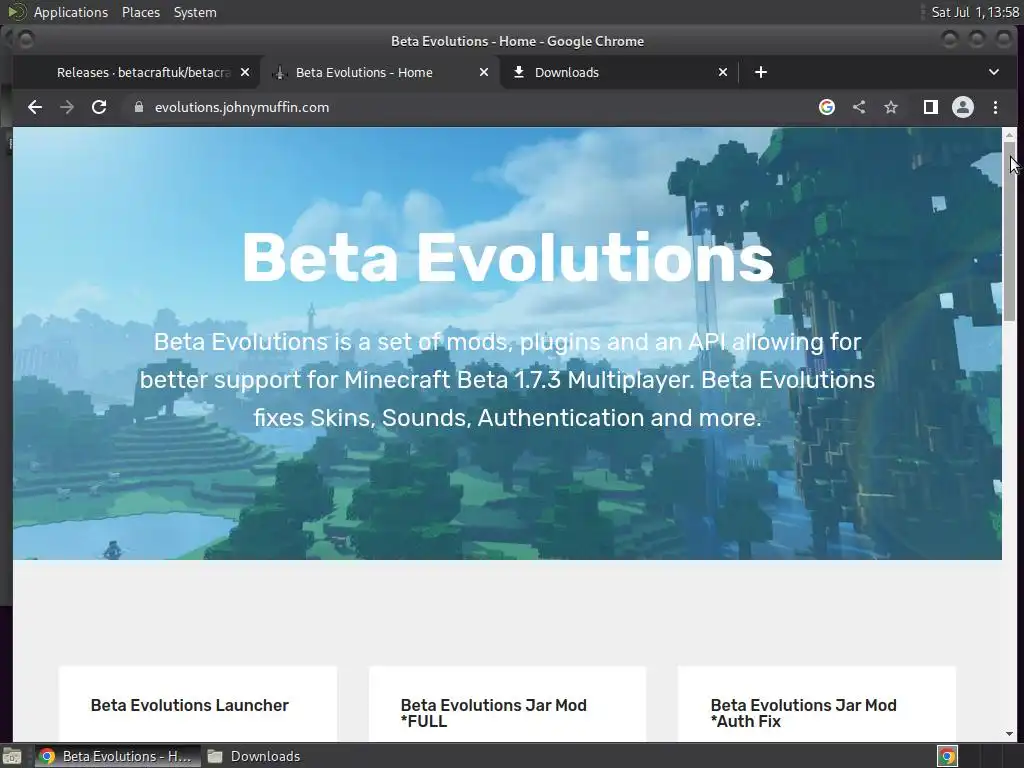Reload the current page
This screenshot has height=768, width=1024.
click(99, 107)
